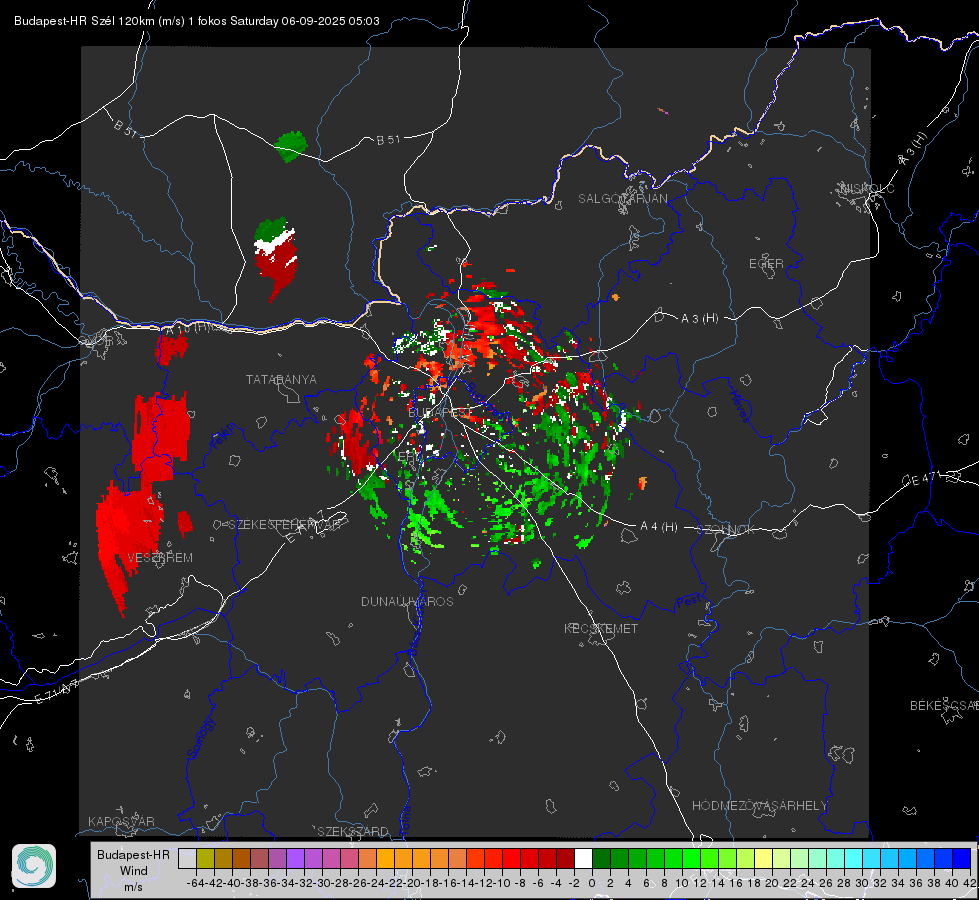This screenshot has width=979, height=900.
Task: Click the 'A 4 (H)' road label
Action: 659,527
